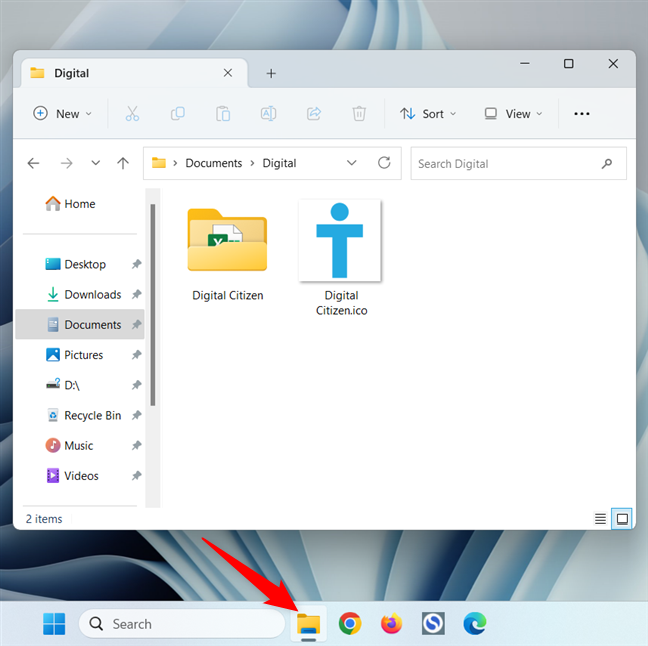Close the Digital tab

click(228, 73)
